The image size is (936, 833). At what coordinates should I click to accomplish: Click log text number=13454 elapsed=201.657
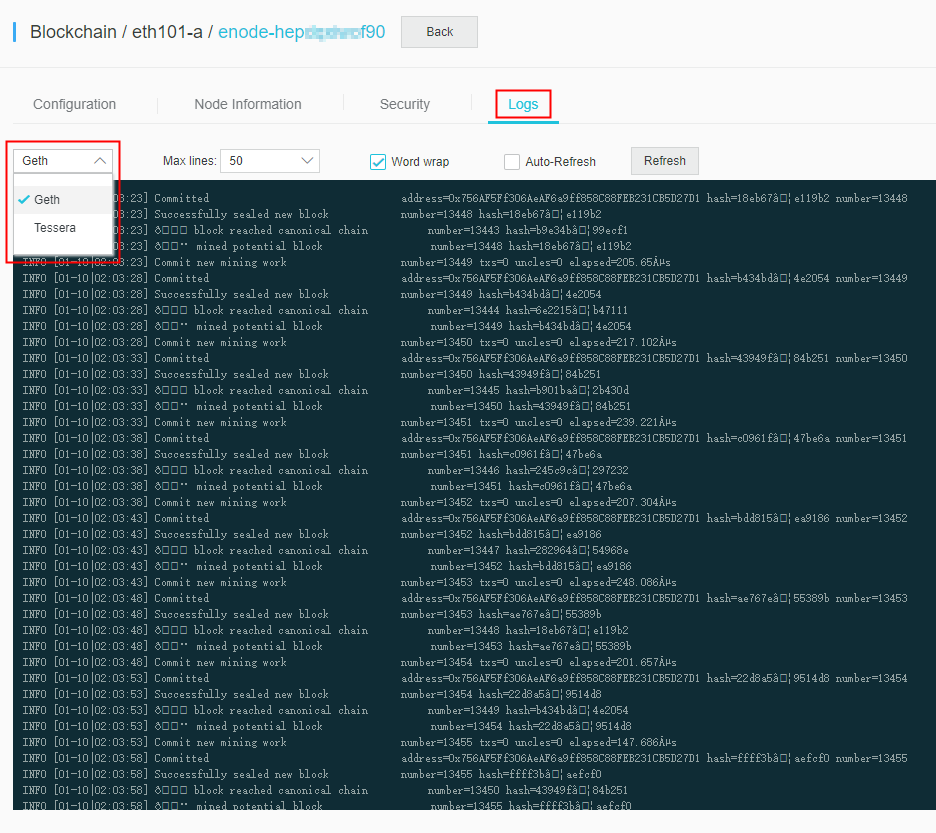pos(538,662)
